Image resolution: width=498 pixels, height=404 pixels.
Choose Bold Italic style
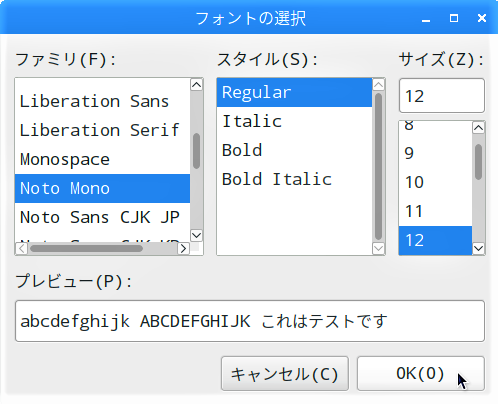point(294,179)
